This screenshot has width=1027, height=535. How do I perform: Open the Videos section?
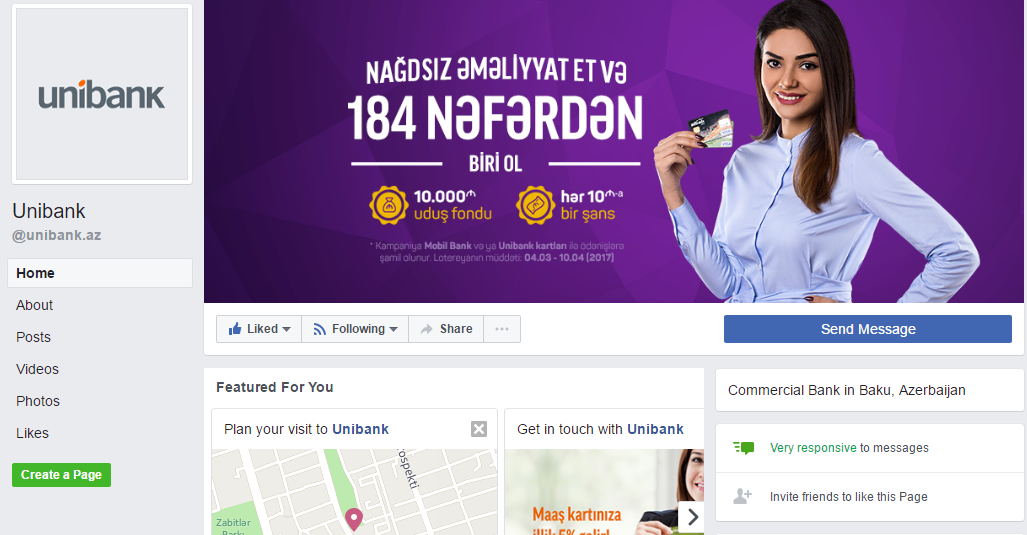[x=37, y=369]
